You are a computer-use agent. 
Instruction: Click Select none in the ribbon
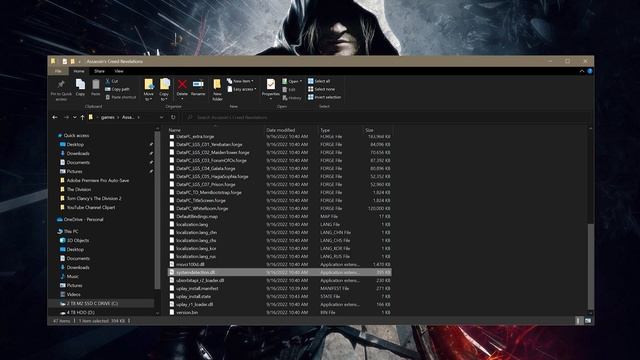[x=321, y=89]
